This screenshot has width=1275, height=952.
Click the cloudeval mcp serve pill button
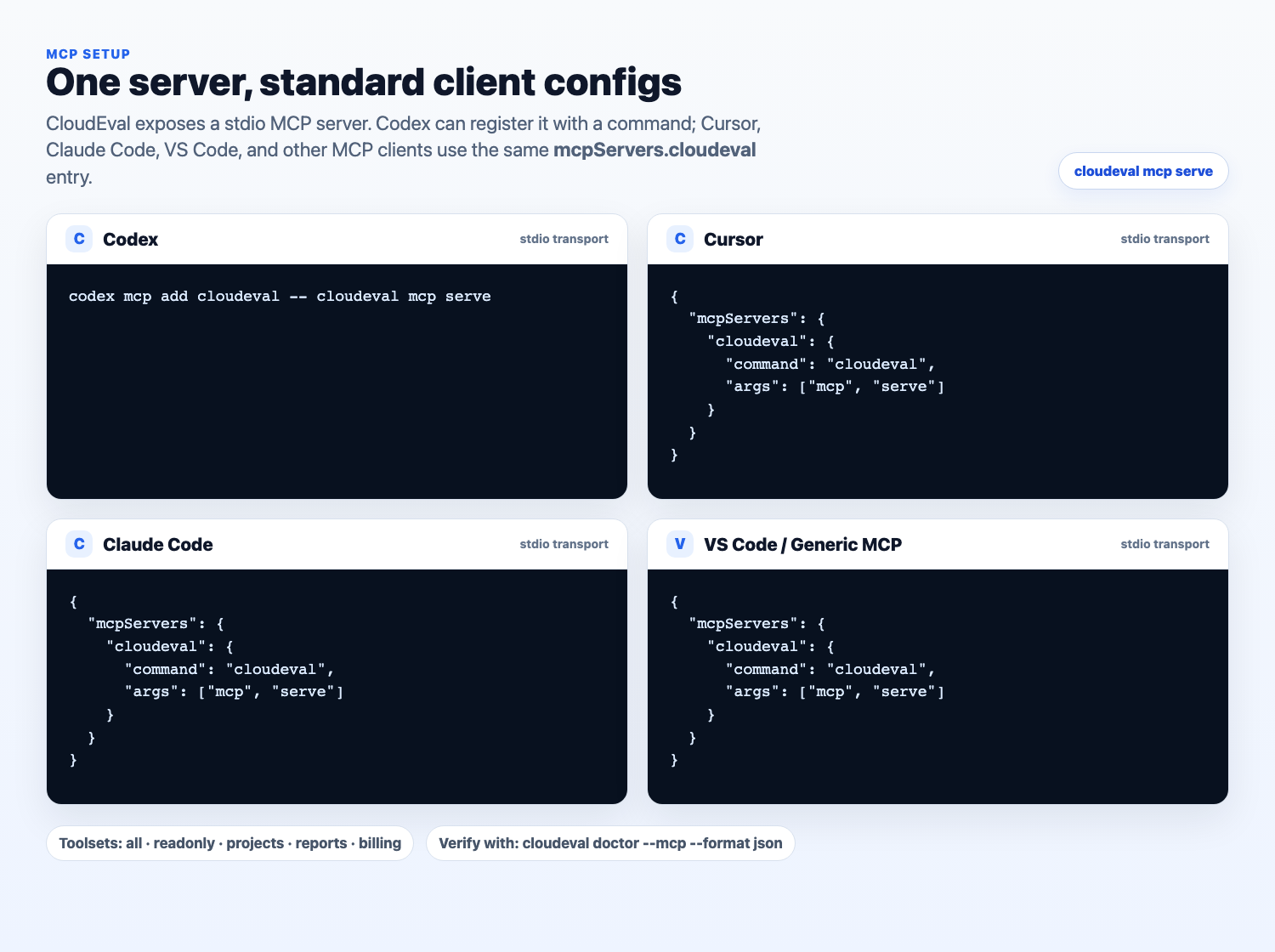(x=1143, y=171)
